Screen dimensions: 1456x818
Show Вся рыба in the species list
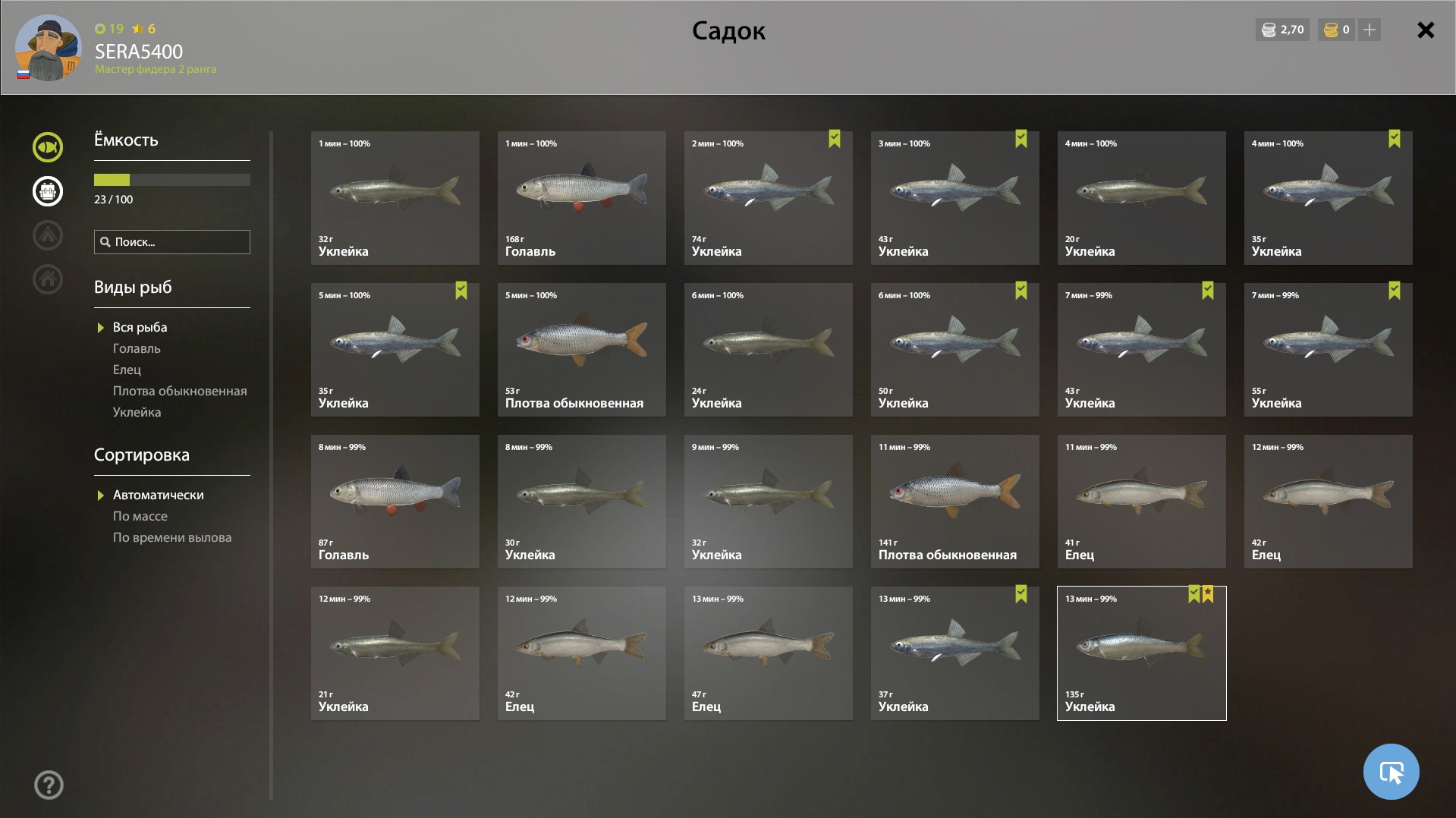(140, 327)
